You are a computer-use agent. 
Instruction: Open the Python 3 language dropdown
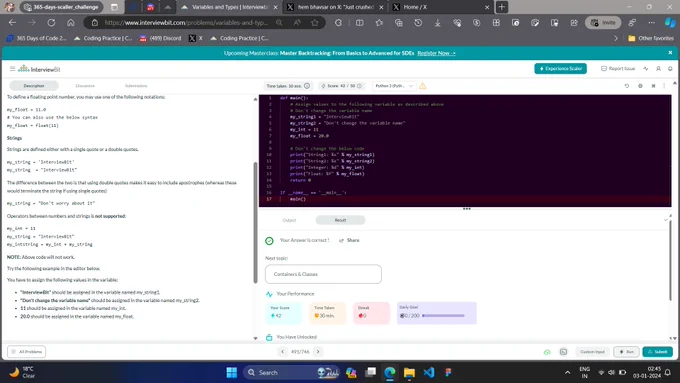click(x=394, y=86)
